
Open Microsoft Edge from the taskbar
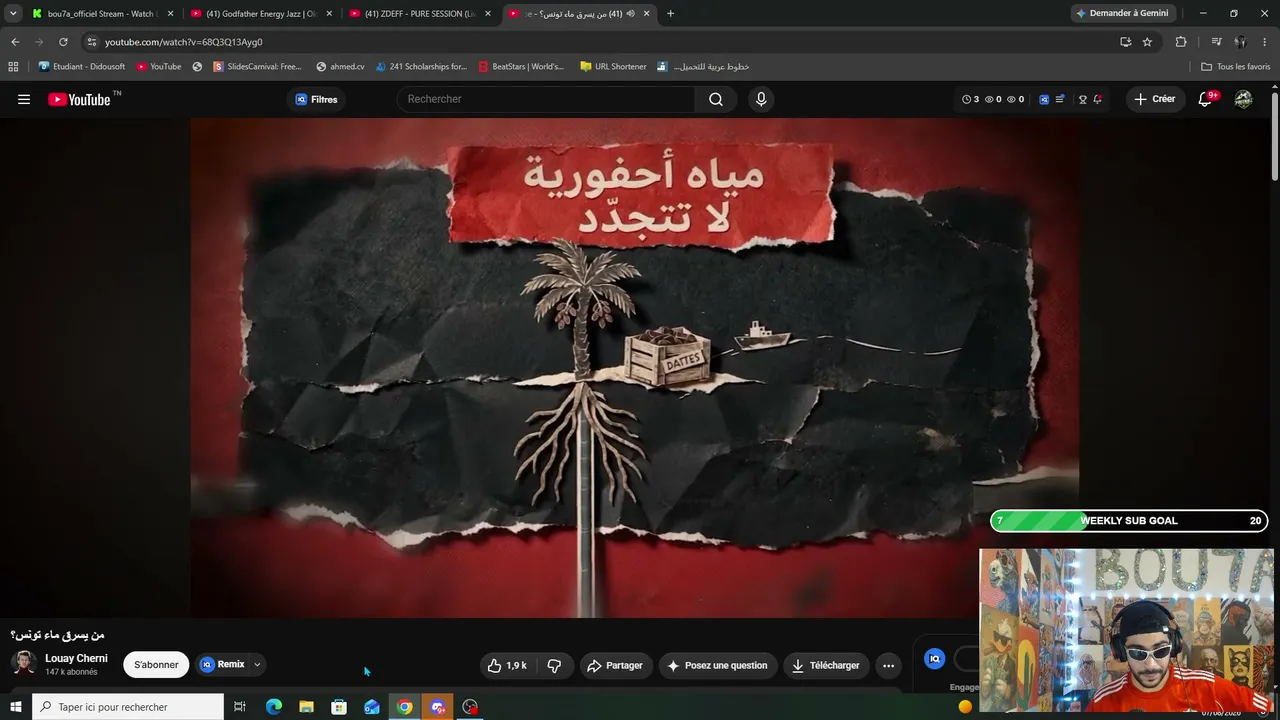(273, 707)
